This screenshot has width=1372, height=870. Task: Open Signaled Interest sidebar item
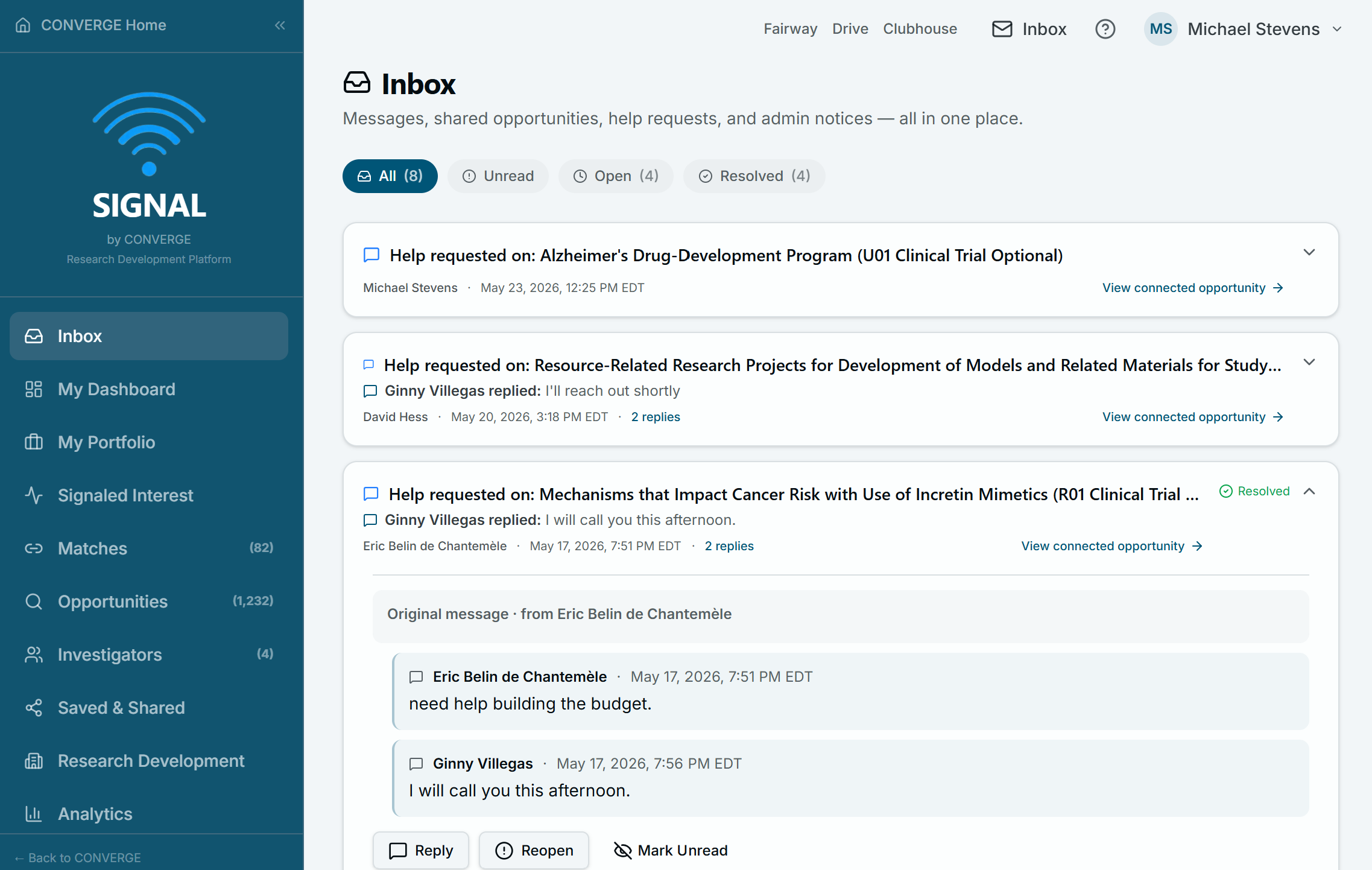(149, 495)
